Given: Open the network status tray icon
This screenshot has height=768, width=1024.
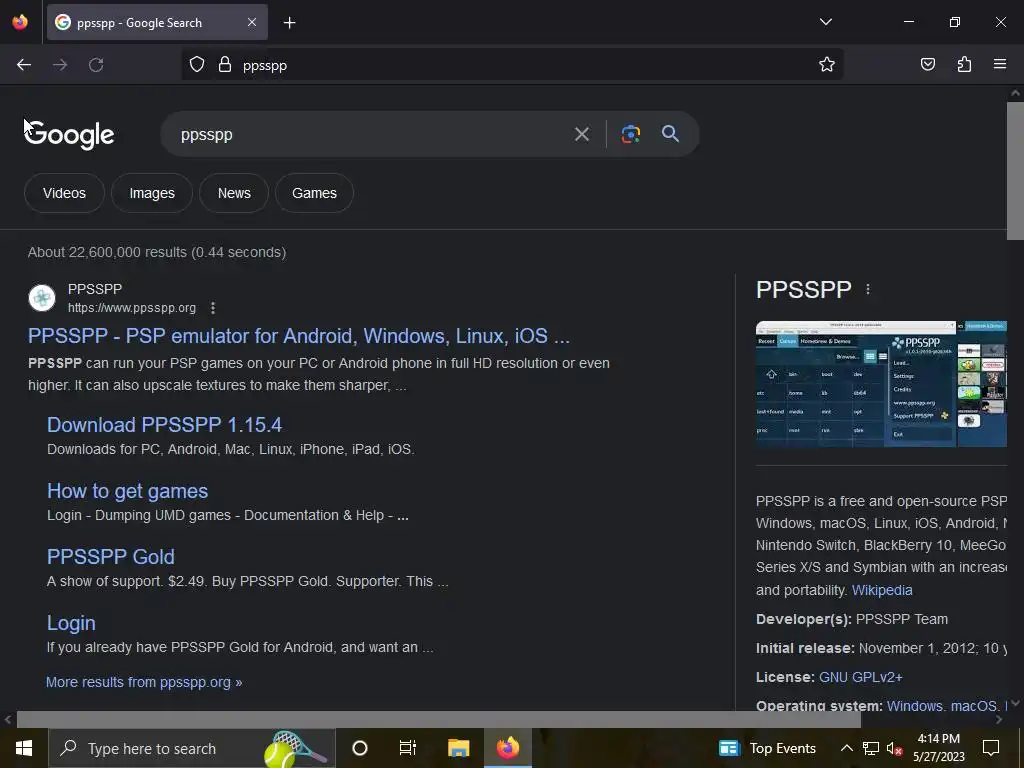Looking at the screenshot, I should pyautogui.click(x=871, y=748).
